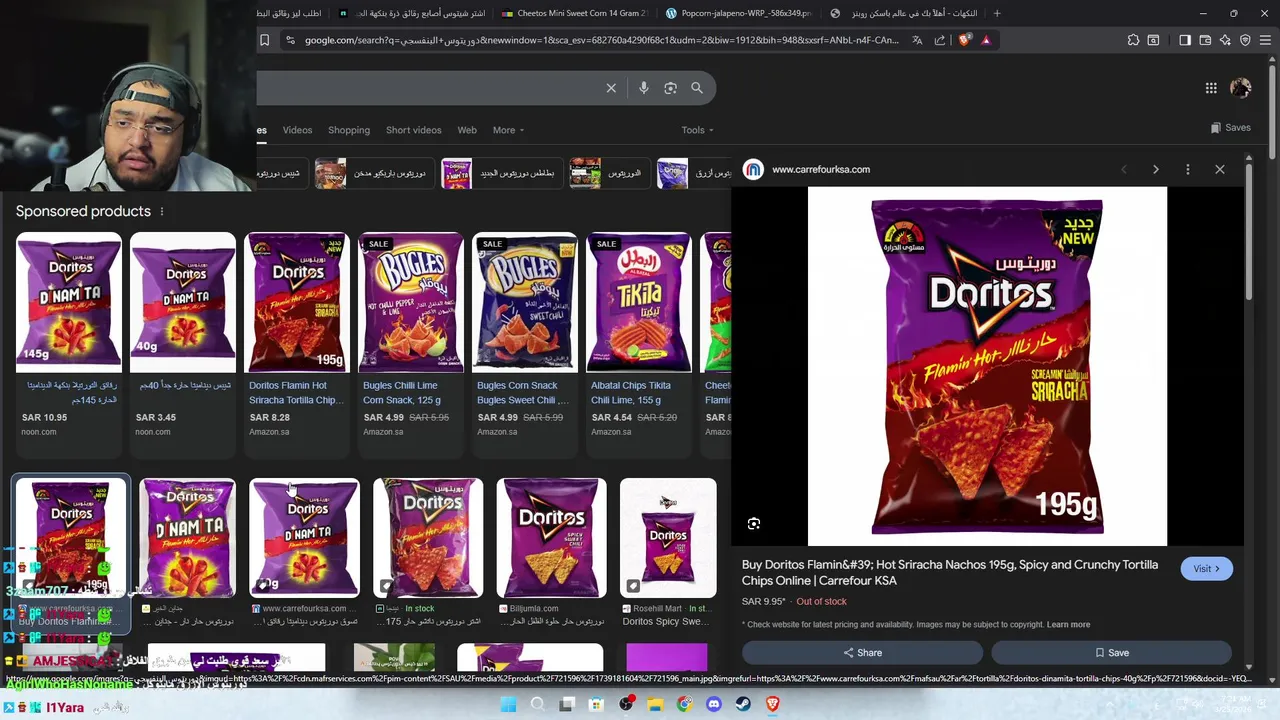Open the Google apps grid
This screenshot has height=720, width=1280.
pyautogui.click(x=1211, y=88)
